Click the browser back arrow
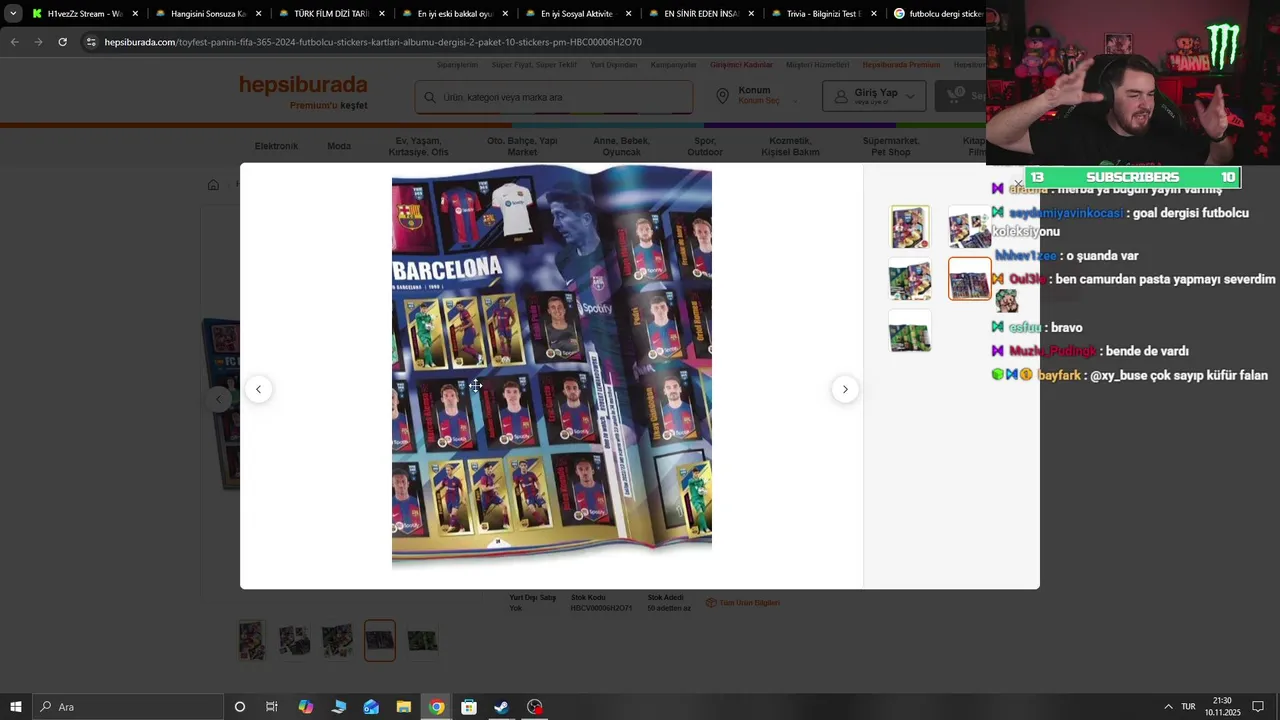This screenshot has width=1280, height=720. (15, 42)
